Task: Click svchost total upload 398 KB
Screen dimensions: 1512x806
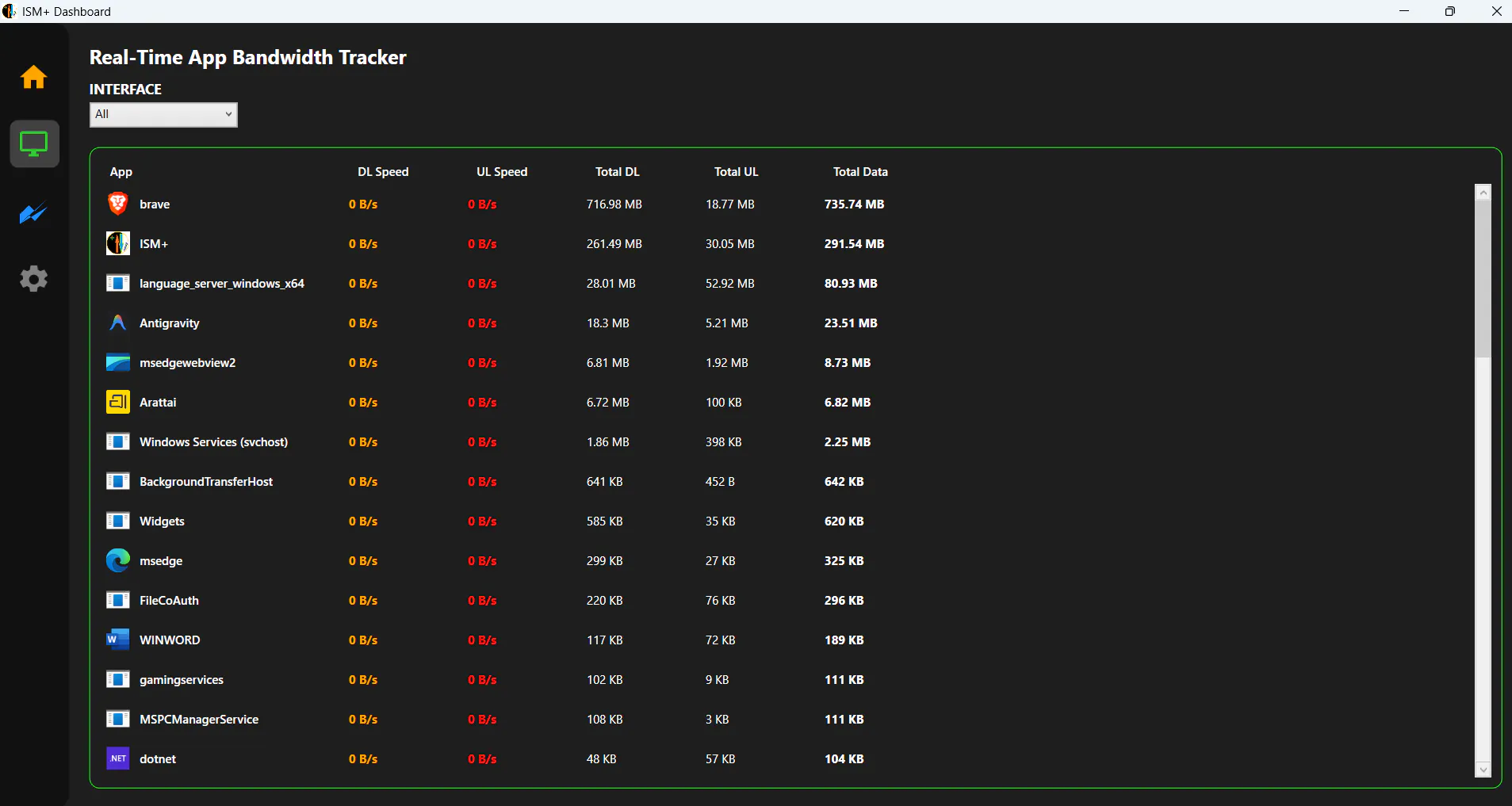Action: (x=724, y=442)
